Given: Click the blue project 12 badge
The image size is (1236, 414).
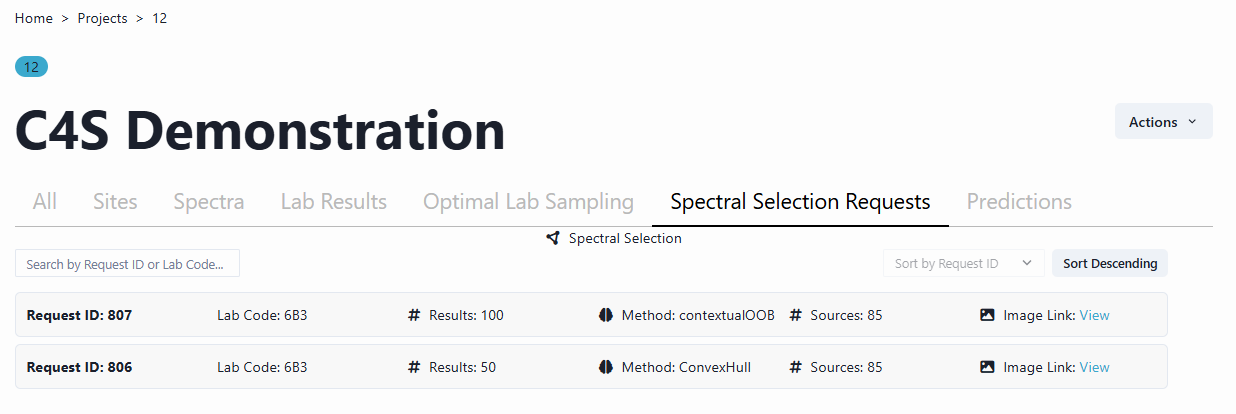Looking at the screenshot, I should (31, 67).
